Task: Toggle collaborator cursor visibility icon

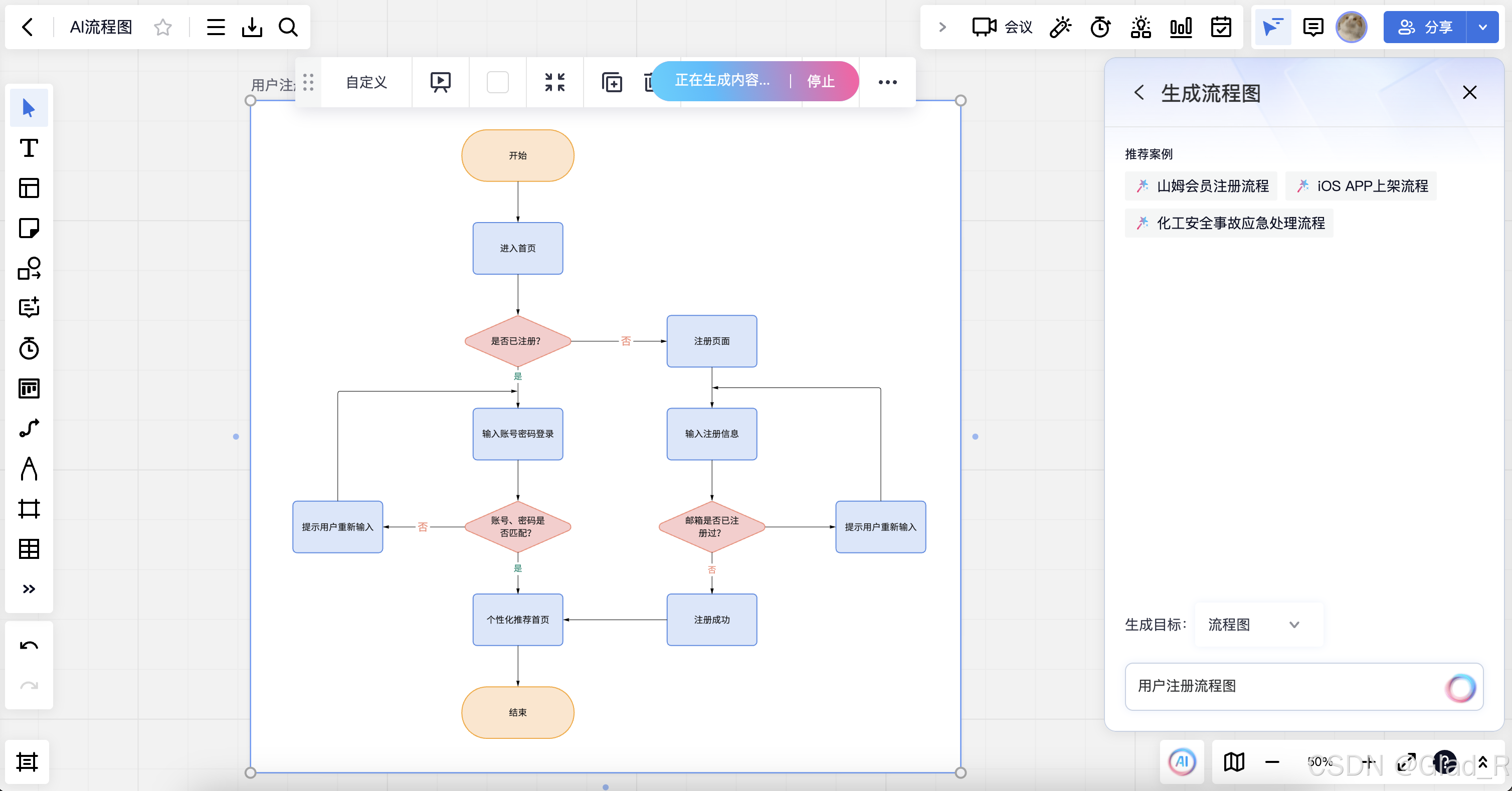Action: [1272, 27]
